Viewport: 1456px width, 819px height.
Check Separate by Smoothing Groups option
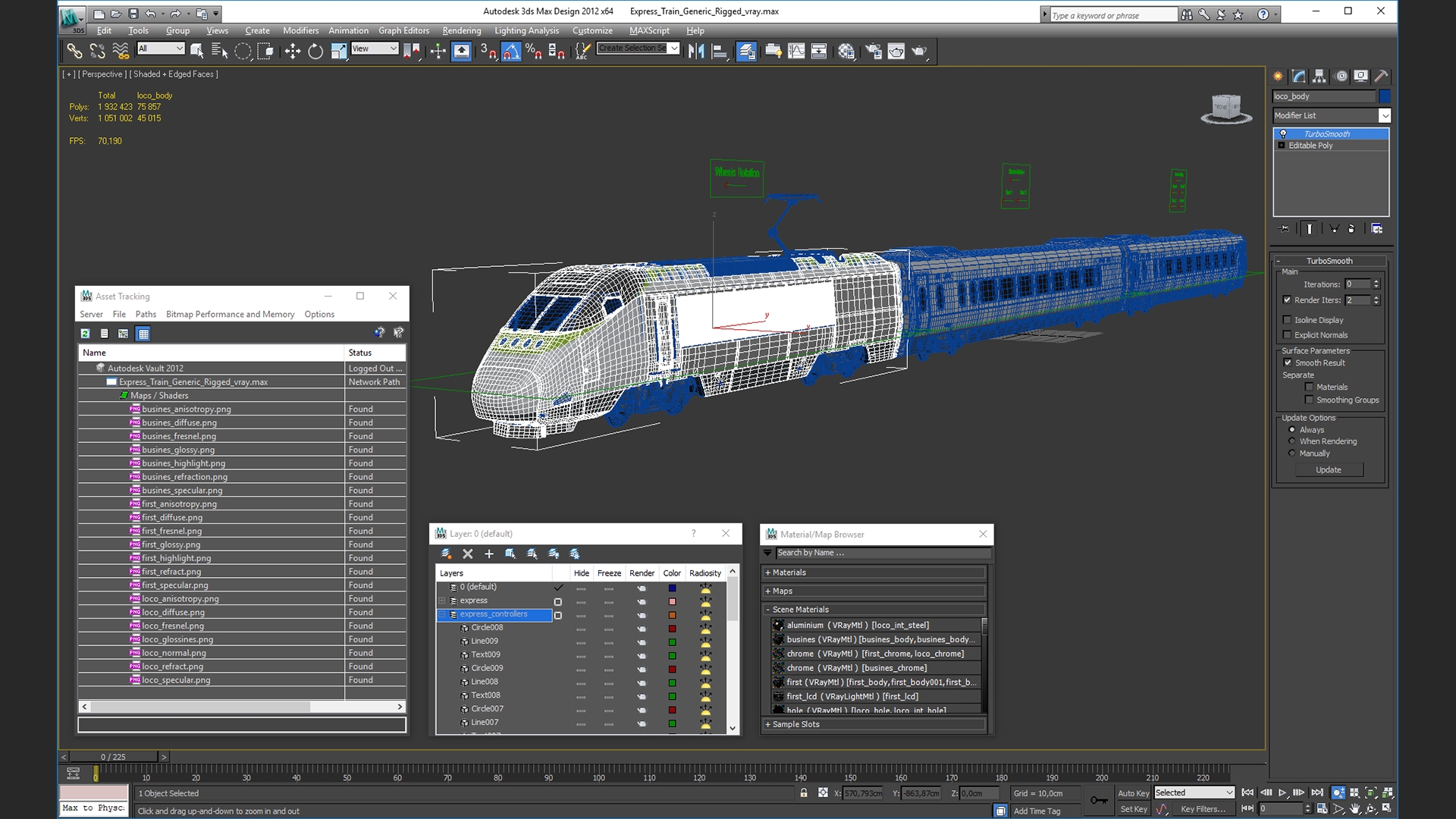click(x=1309, y=400)
